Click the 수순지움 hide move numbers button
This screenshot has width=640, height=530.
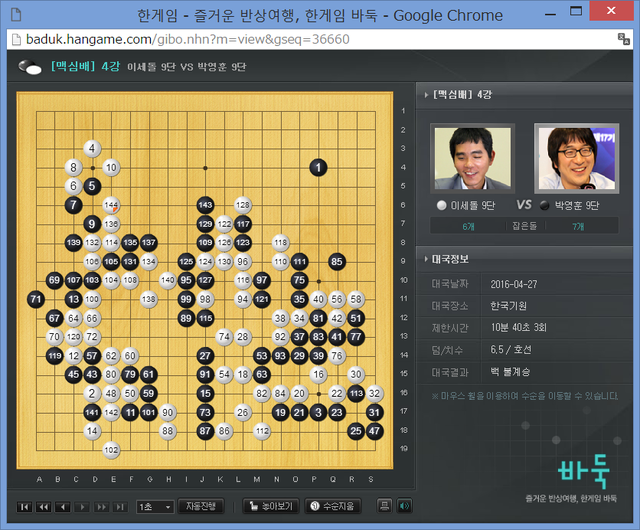tap(333, 506)
